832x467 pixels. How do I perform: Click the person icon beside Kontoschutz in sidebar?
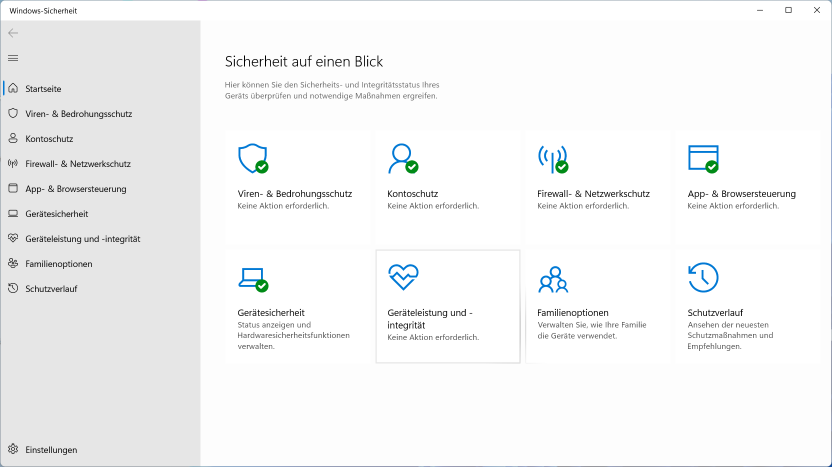point(13,138)
